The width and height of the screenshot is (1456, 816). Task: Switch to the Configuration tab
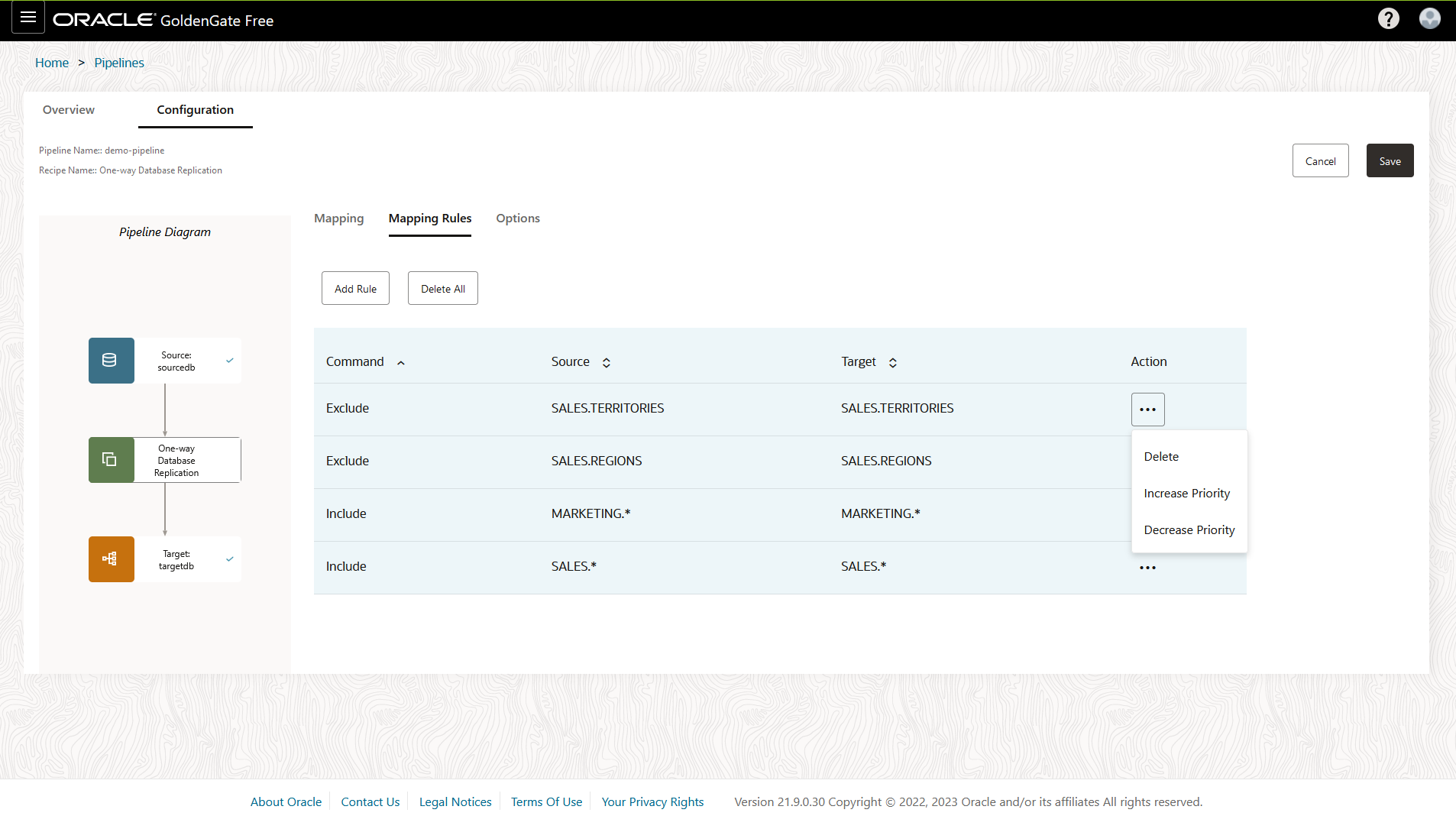tap(196, 109)
